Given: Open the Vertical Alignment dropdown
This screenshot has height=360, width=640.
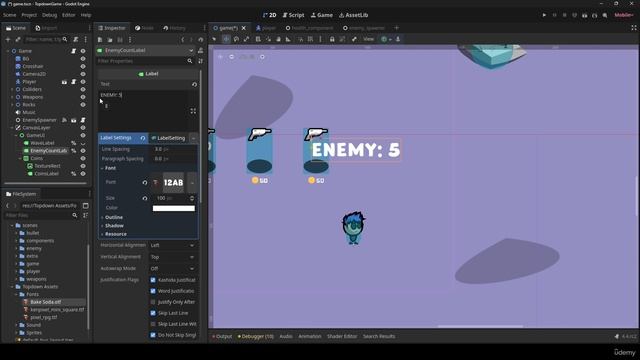Looking at the screenshot, I should (x=172, y=257).
